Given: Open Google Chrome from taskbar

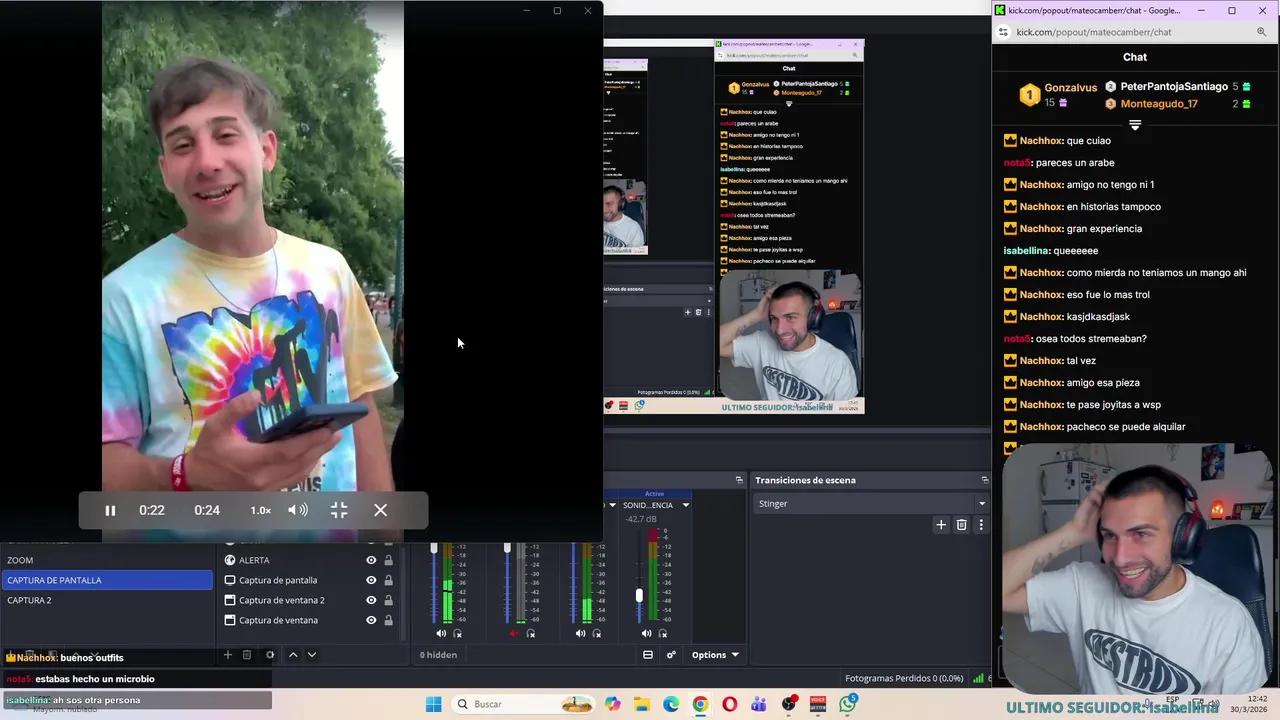Looking at the screenshot, I should (700, 704).
